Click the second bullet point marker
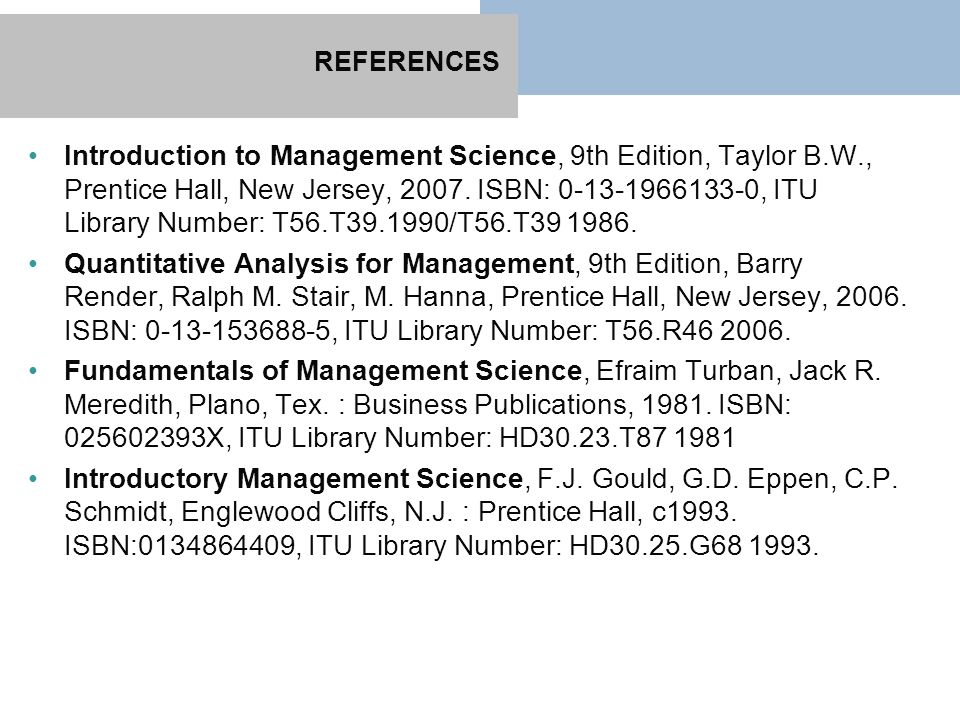The height and width of the screenshot is (720, 960). 33,264
